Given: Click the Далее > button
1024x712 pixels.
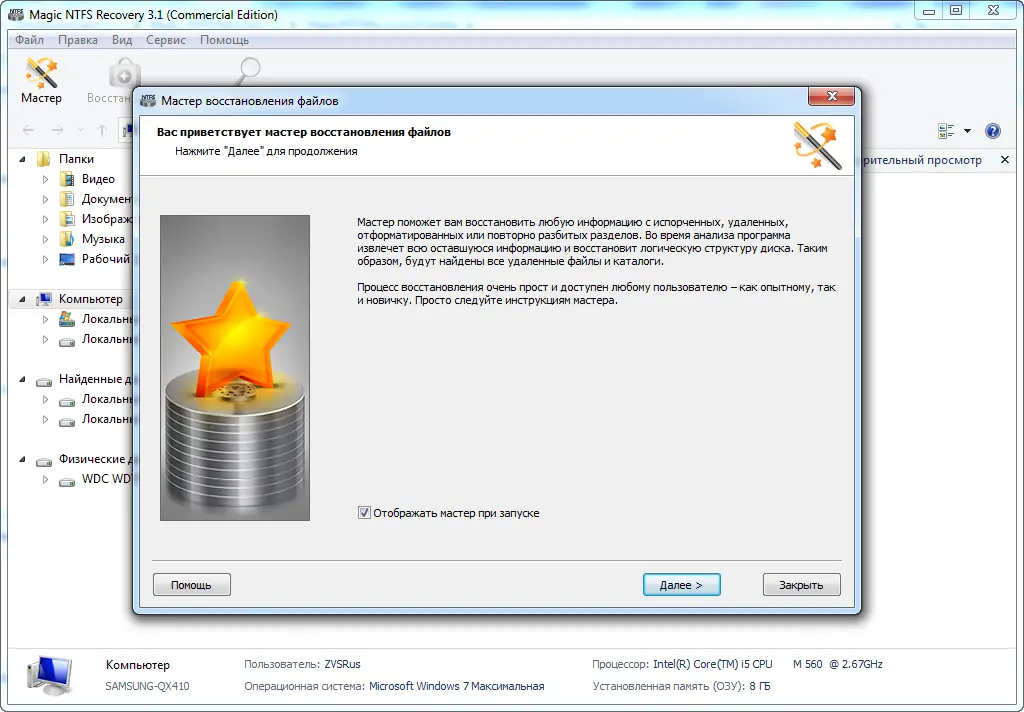Looking at the screenshot, I should click(x=681, y=585).
